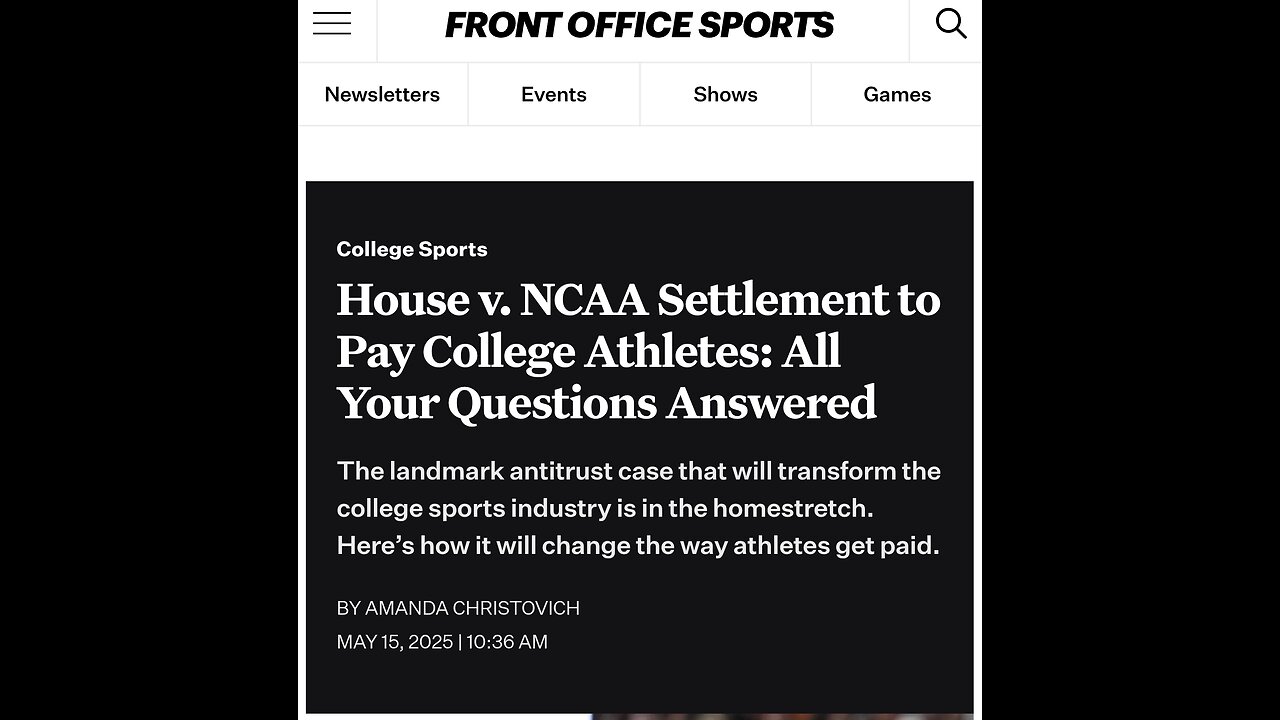Switch to the Events tab
1280x720 pixels.
pos(553,94)
